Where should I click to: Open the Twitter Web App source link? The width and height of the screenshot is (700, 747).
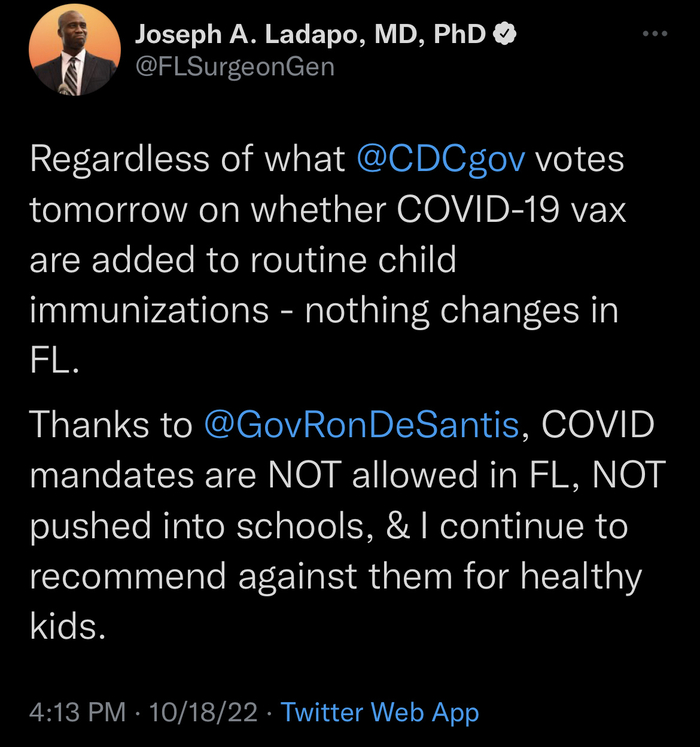click(x=380, y=713)
